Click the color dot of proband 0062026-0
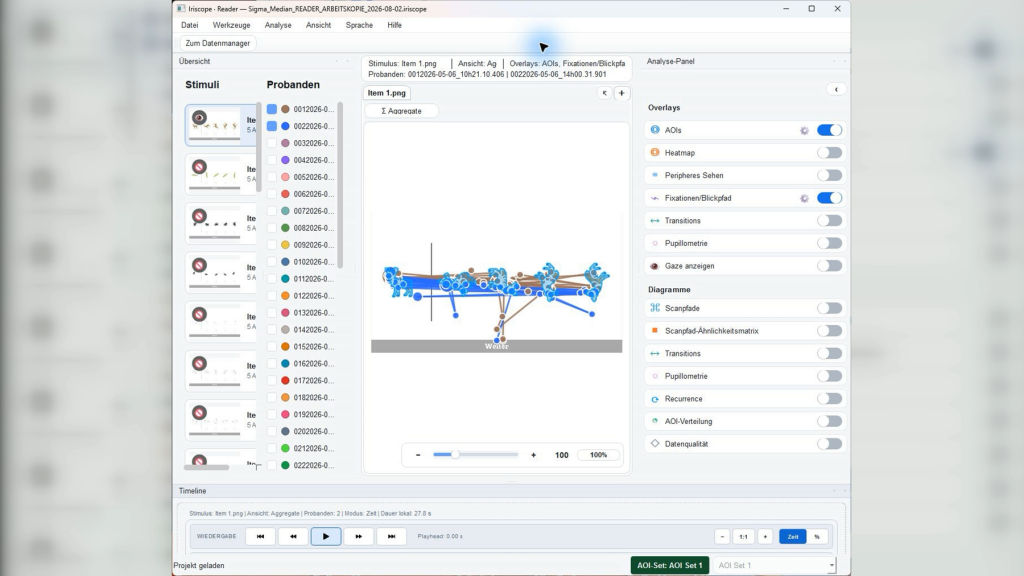Screen dimensions: 1024x576 285,194
